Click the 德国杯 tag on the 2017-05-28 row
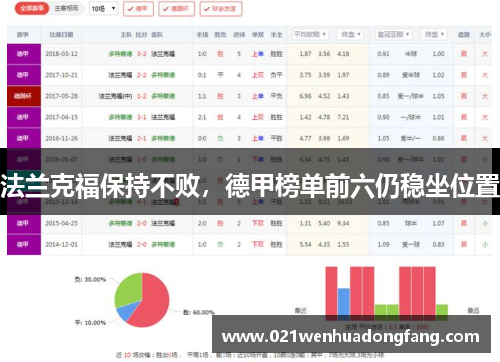This screenshot has height=362, width=500. pyautogui.click(x=24, y=96)
